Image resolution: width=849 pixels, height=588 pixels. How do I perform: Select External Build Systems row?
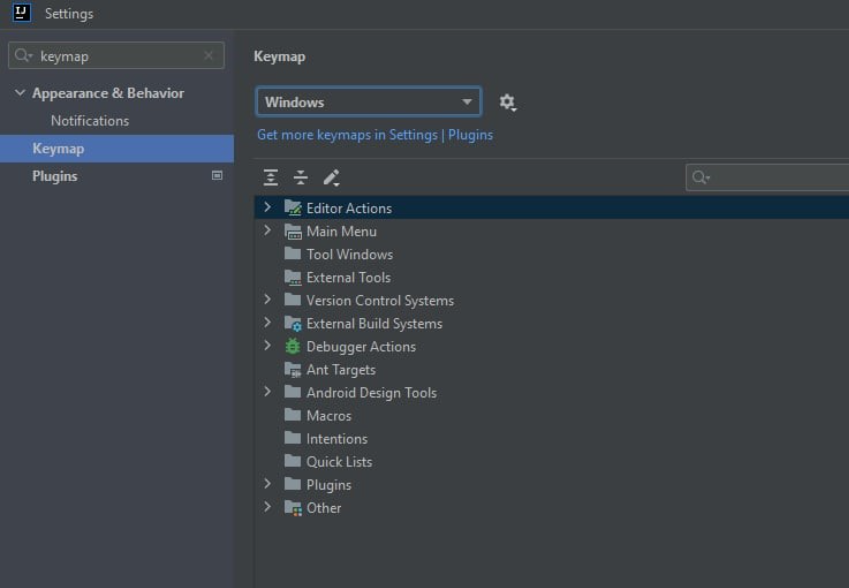pyautogui.click(x=552, y=324)
